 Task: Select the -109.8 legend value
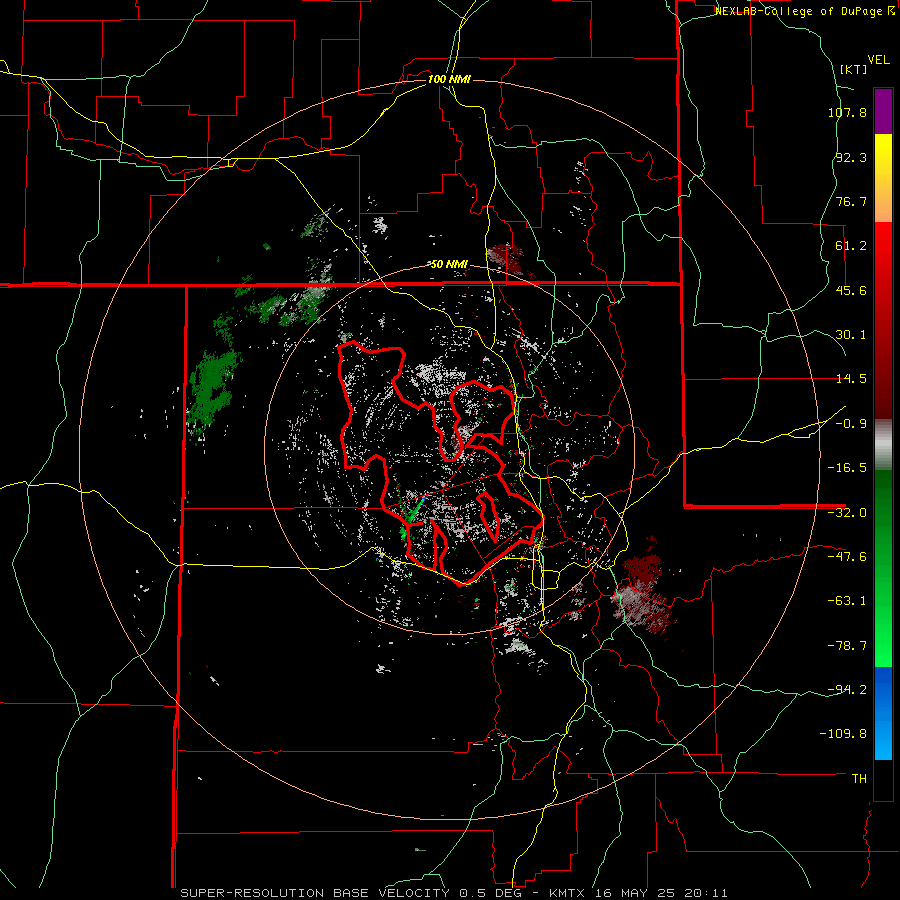click(844, 734)
